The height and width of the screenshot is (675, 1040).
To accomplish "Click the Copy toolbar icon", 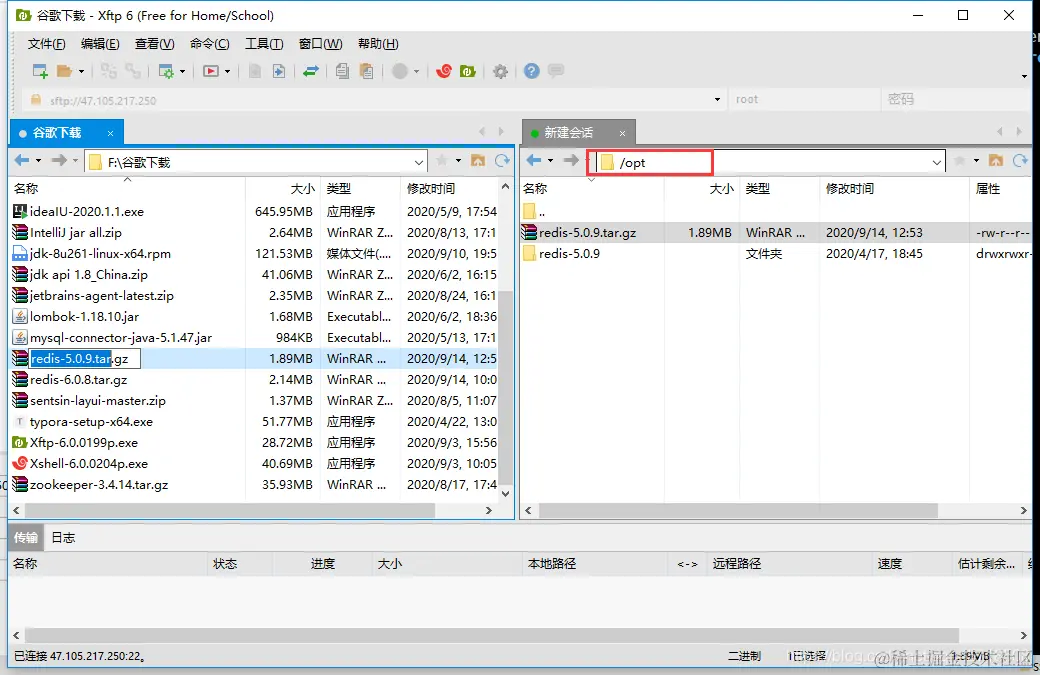I will 342,71.
